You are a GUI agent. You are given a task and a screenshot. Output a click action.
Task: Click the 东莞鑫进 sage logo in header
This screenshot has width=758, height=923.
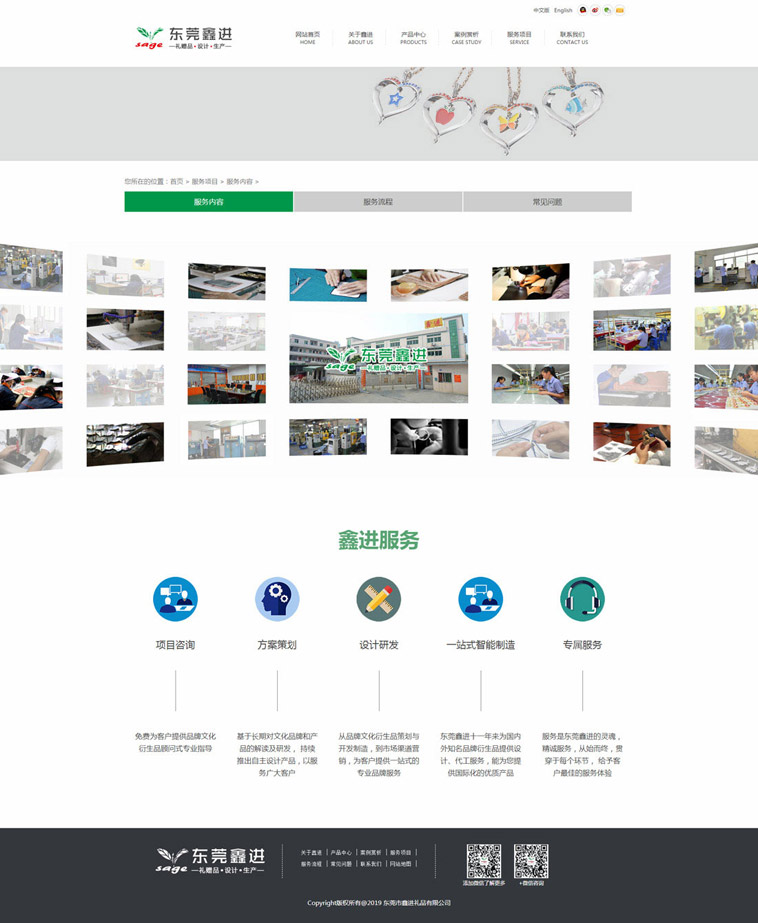pyautogui.click(x=185, y=38)
